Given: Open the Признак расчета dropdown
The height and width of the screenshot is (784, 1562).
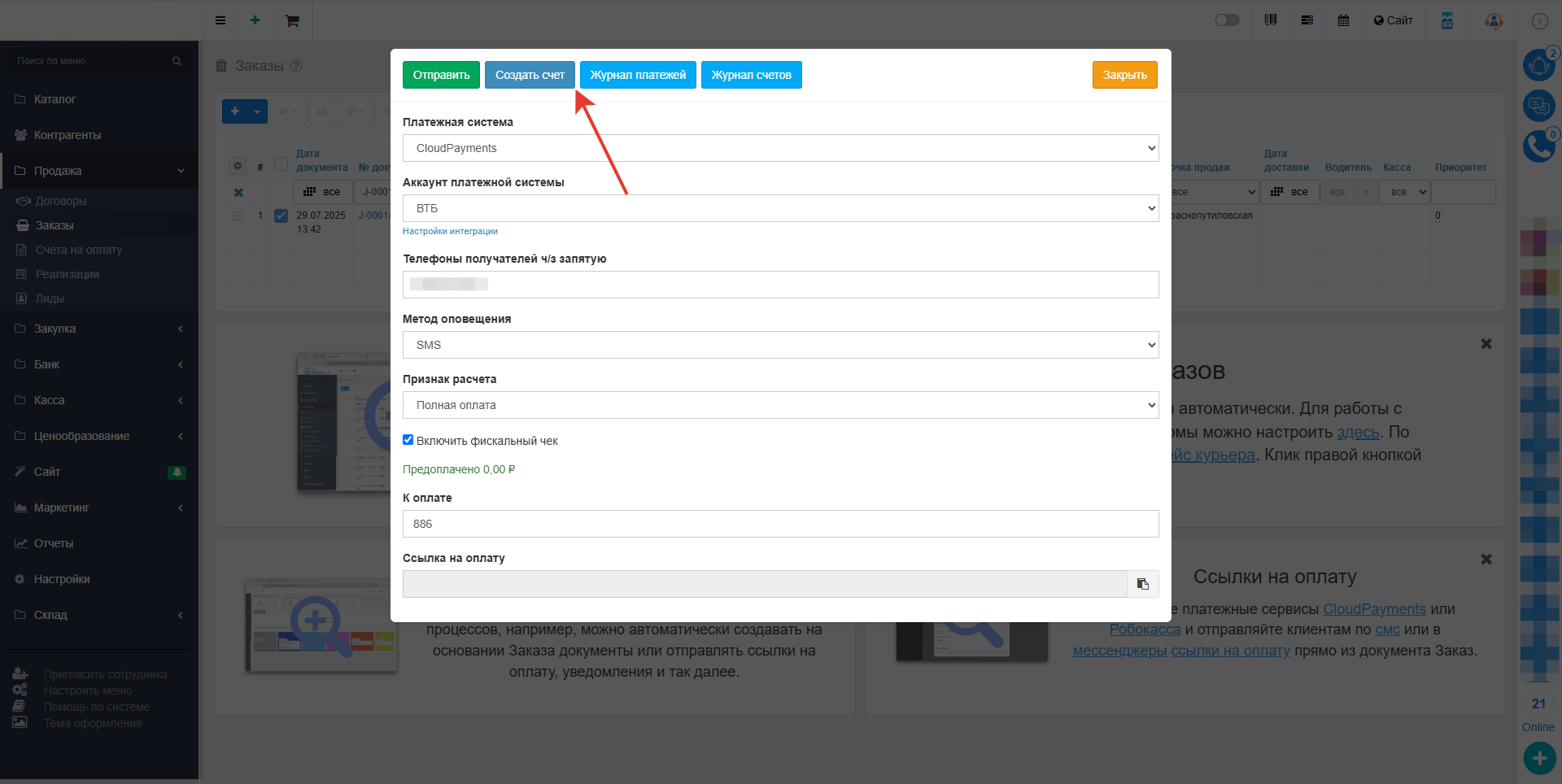Looking at the screenshot, I should 781,405.
